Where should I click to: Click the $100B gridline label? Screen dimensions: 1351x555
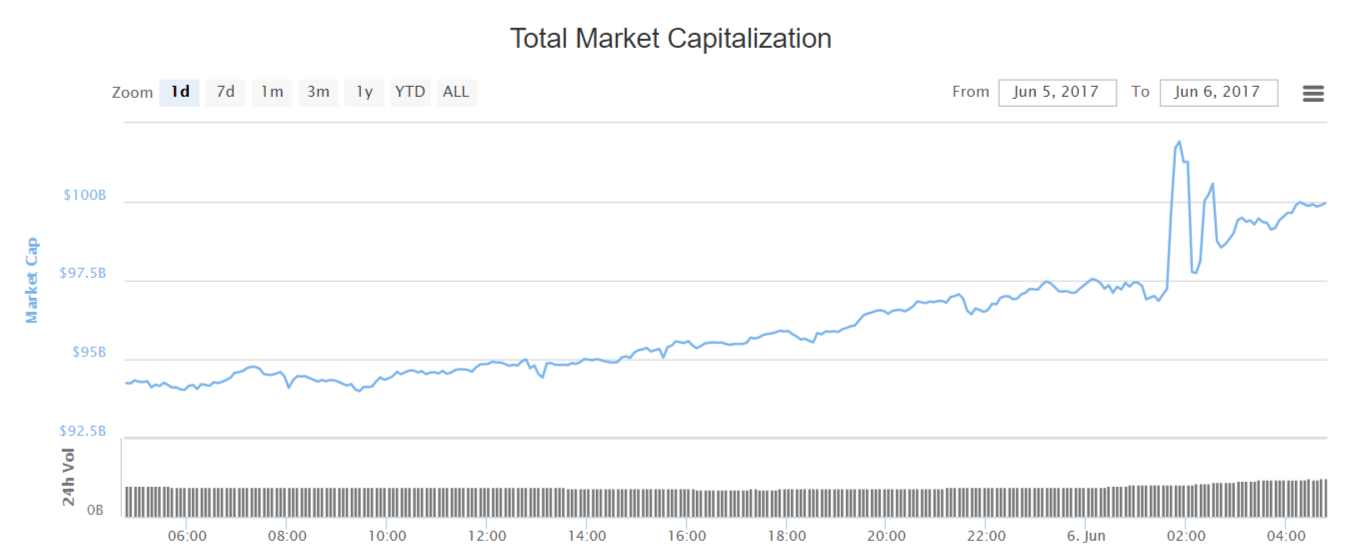click(x=85, y=195)
